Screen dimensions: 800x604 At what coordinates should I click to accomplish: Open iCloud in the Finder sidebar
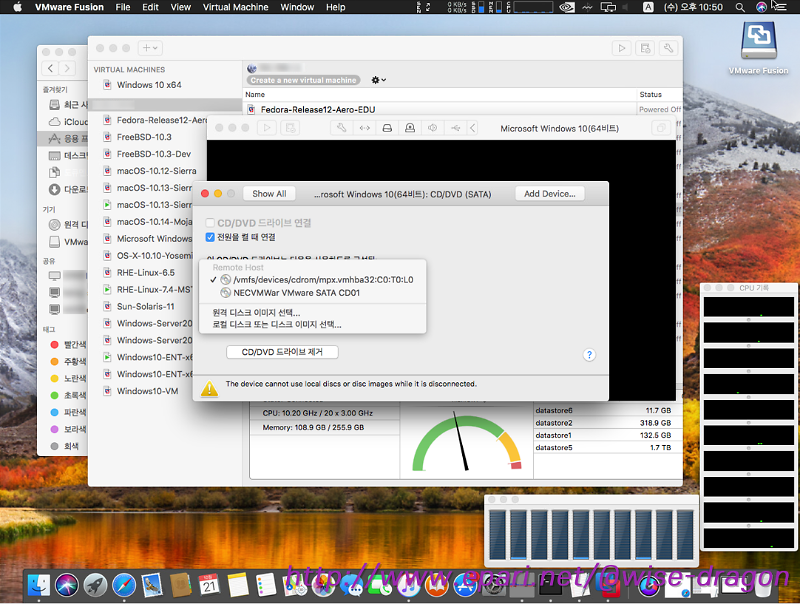pos(68,121)
